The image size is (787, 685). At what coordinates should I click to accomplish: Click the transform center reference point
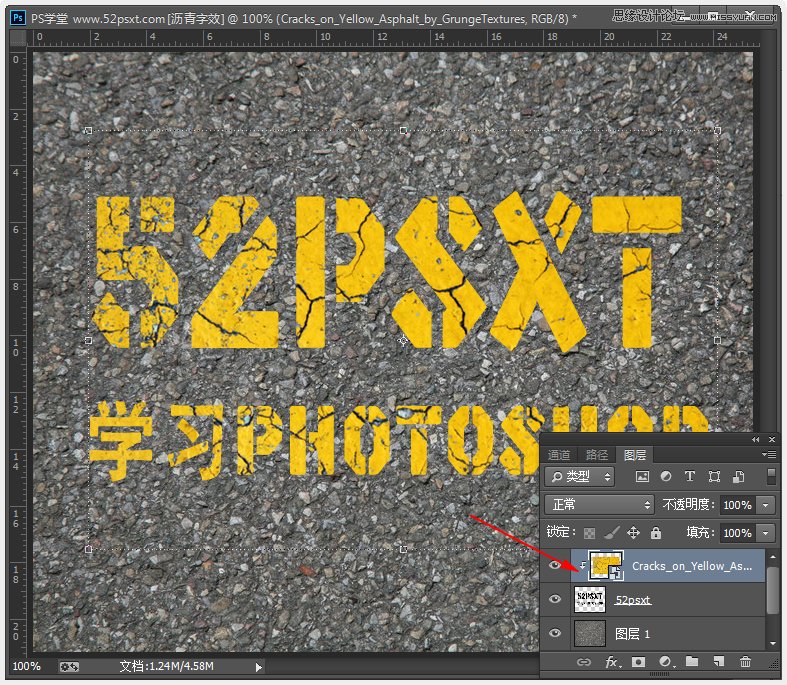click(403, 341)
